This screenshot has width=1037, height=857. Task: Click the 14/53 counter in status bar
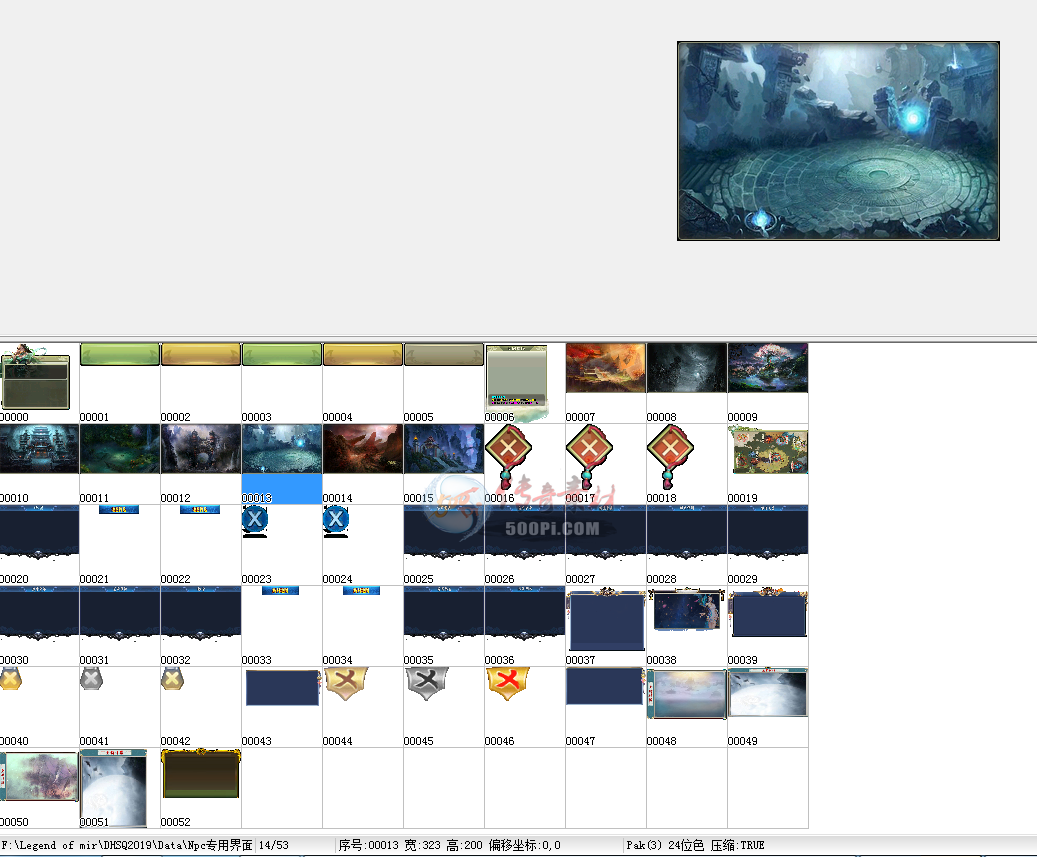coord(273,845)
